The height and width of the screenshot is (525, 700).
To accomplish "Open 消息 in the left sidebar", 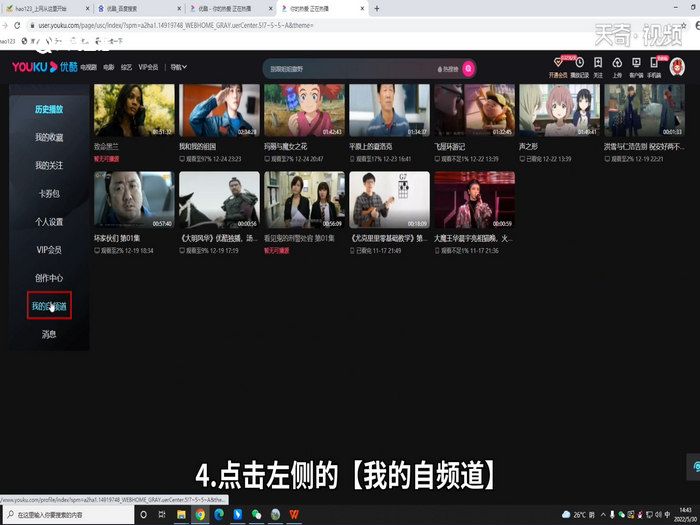I will [49, 334].
